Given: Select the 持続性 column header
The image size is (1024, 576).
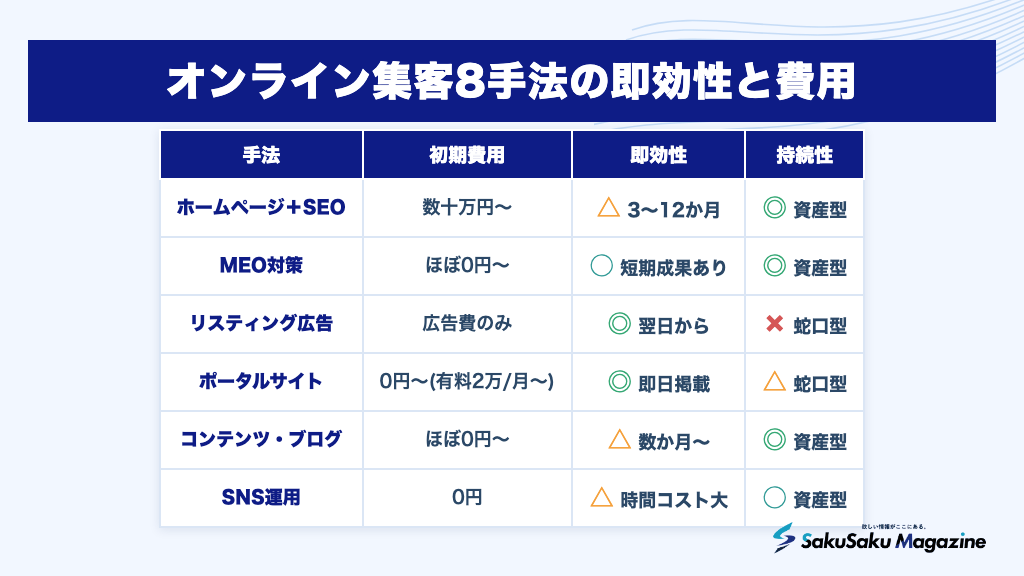Looking at the screenshot, I should tap(805, 155).
